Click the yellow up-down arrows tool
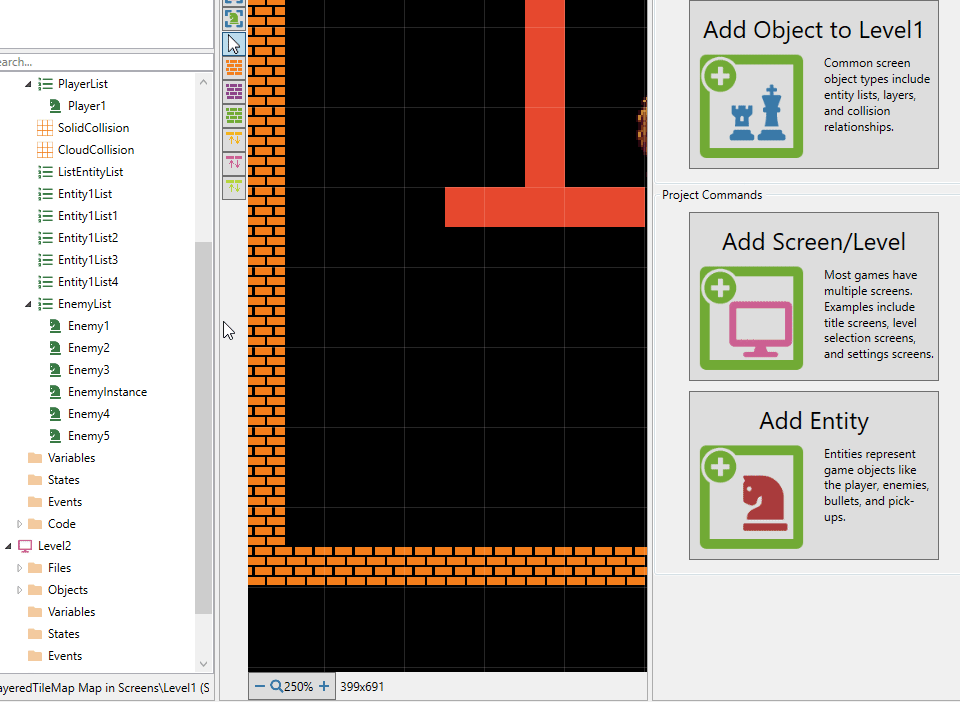Viewport: 960px width, 702px height. tap(234, 139)
